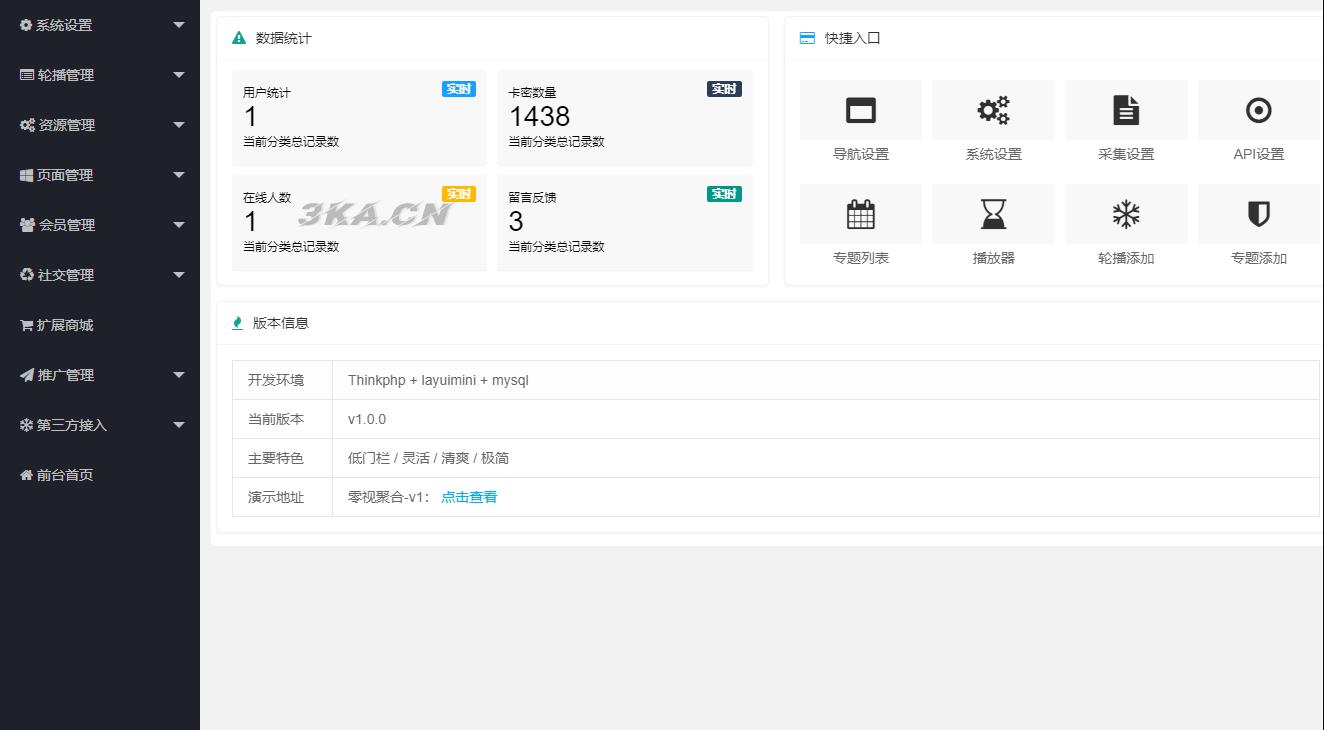The width and height of the screenshot is (1324, 730).
Task: Expand the 轮播管理 menu arrow
Action: pyautogui.click(x=179, y=75)
